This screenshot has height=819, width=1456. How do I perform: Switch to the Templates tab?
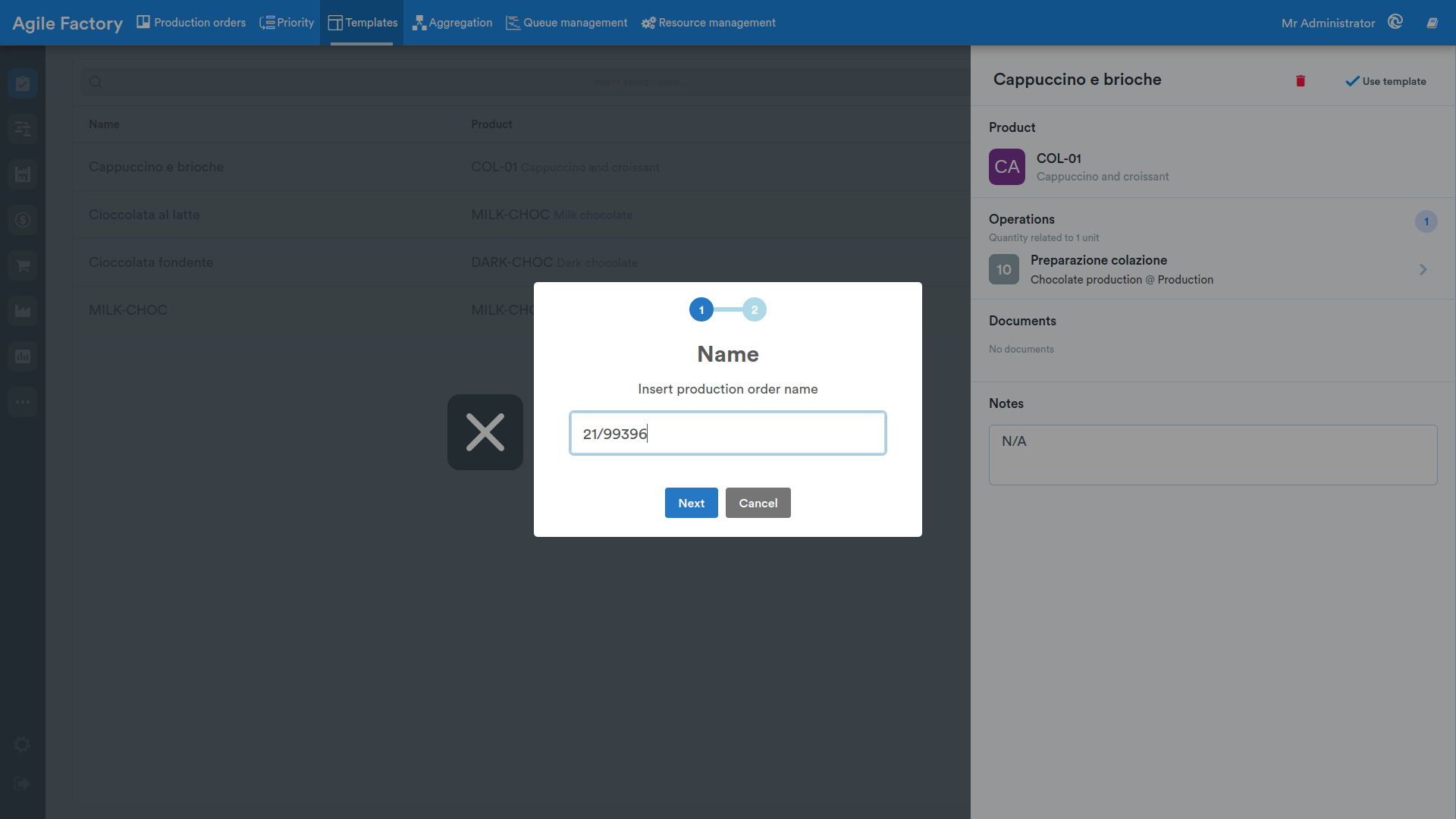point(362,23)
